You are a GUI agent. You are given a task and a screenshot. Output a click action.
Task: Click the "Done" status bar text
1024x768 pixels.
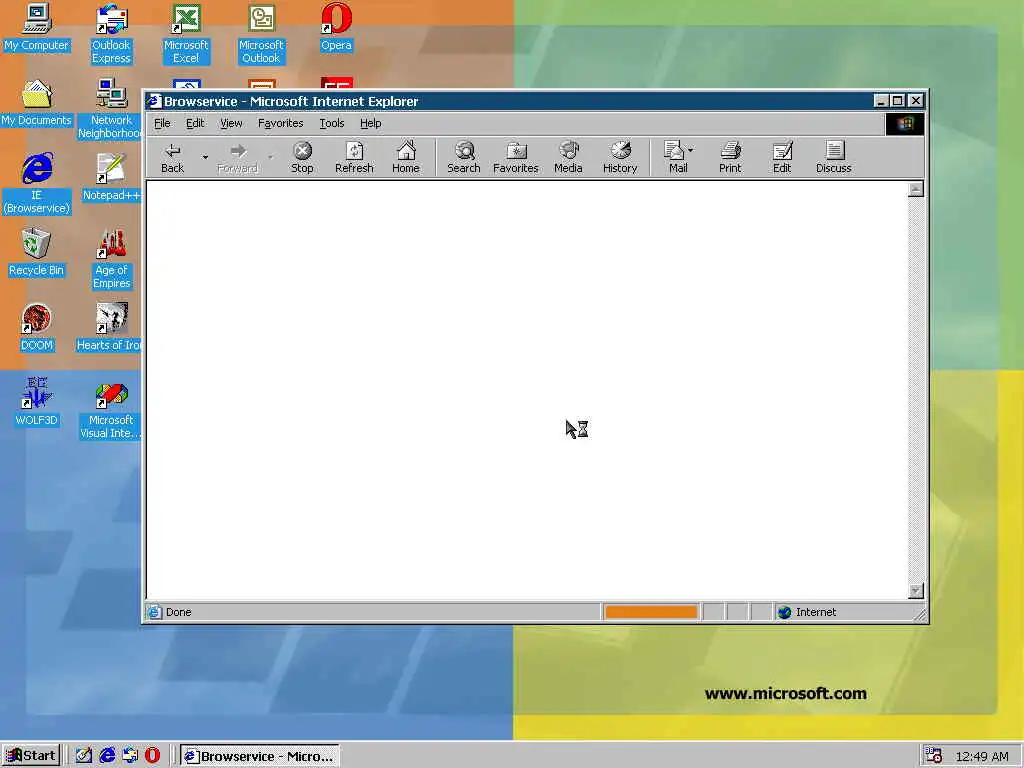pyautogui.click(x=178, y=613)
